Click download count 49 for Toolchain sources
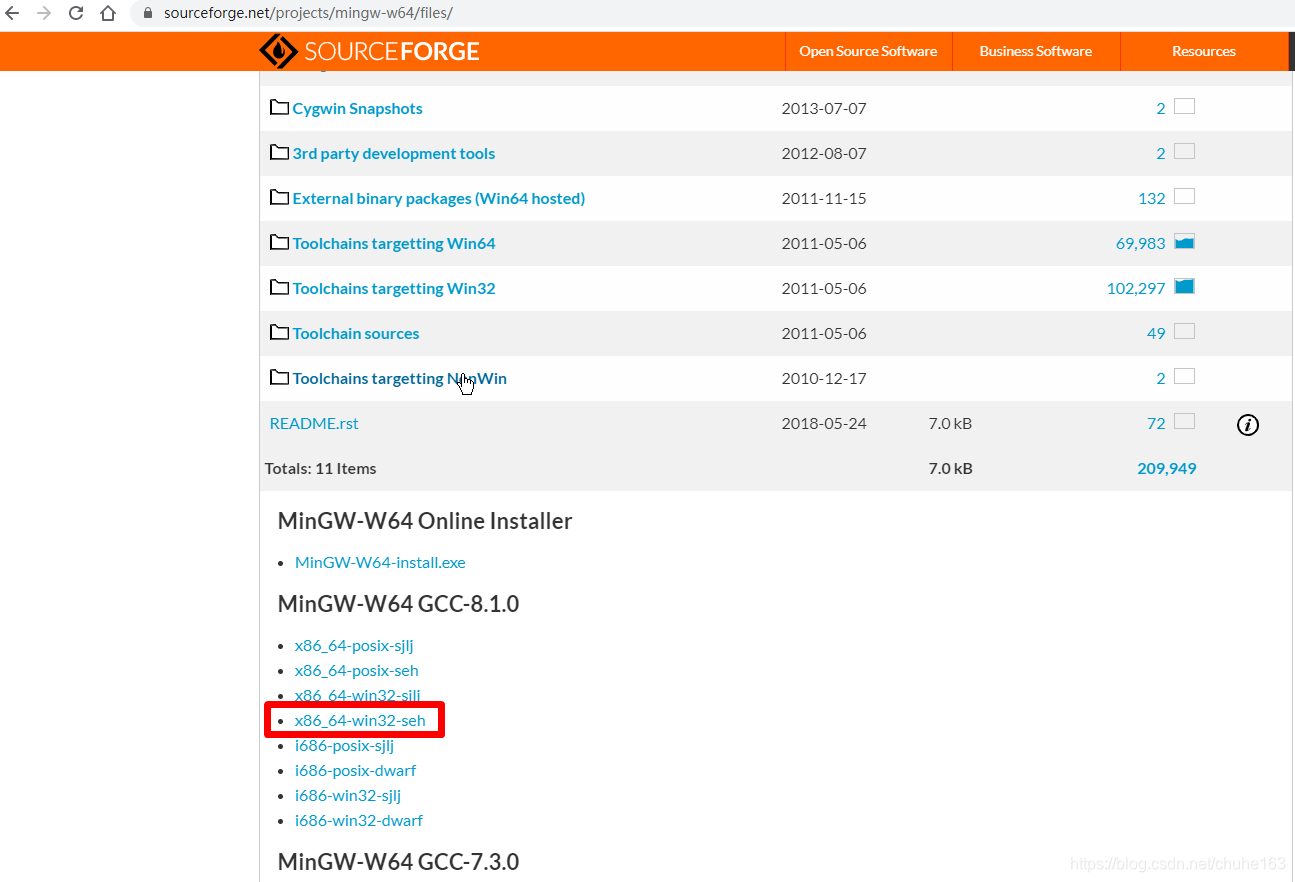 (1156, 333)
